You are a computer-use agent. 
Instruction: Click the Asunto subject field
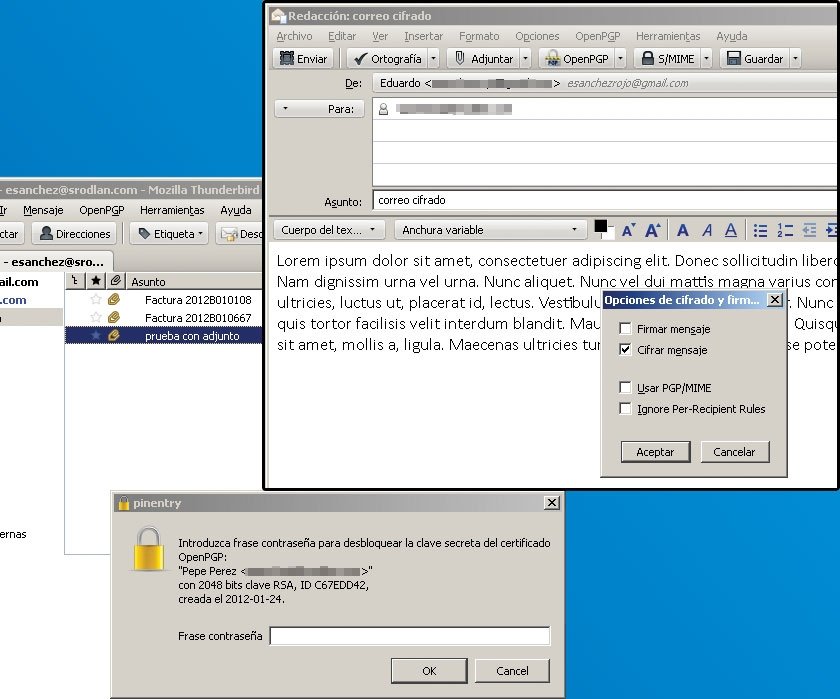click(x=605, y=200)
